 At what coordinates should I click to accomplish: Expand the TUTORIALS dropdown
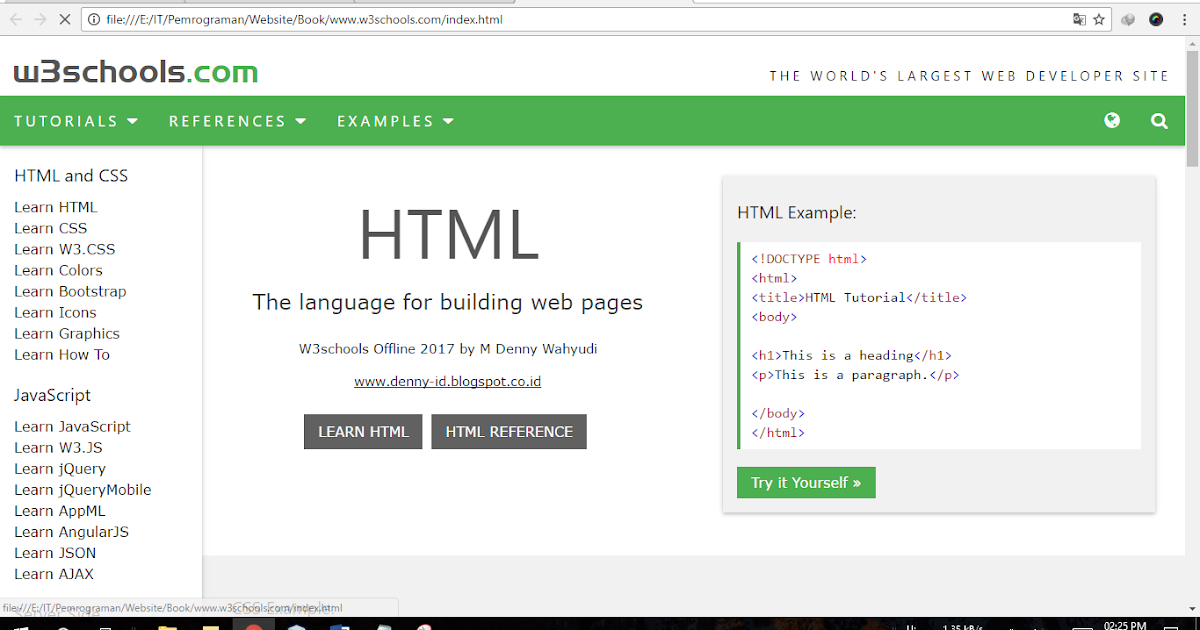75,120
